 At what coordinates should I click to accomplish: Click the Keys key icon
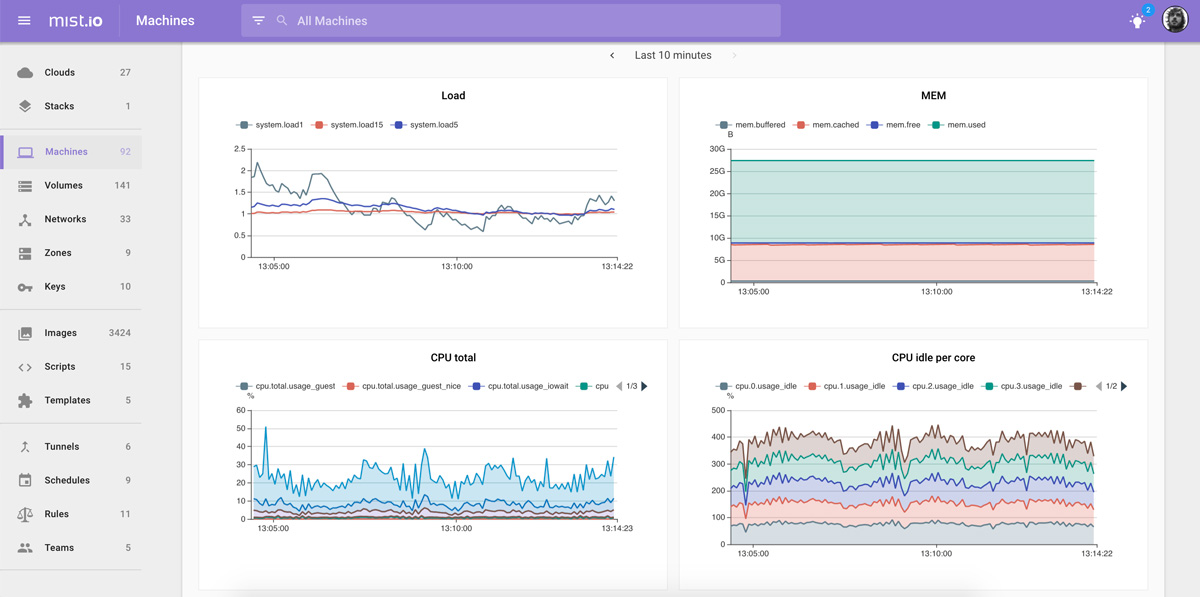[25, 286]
